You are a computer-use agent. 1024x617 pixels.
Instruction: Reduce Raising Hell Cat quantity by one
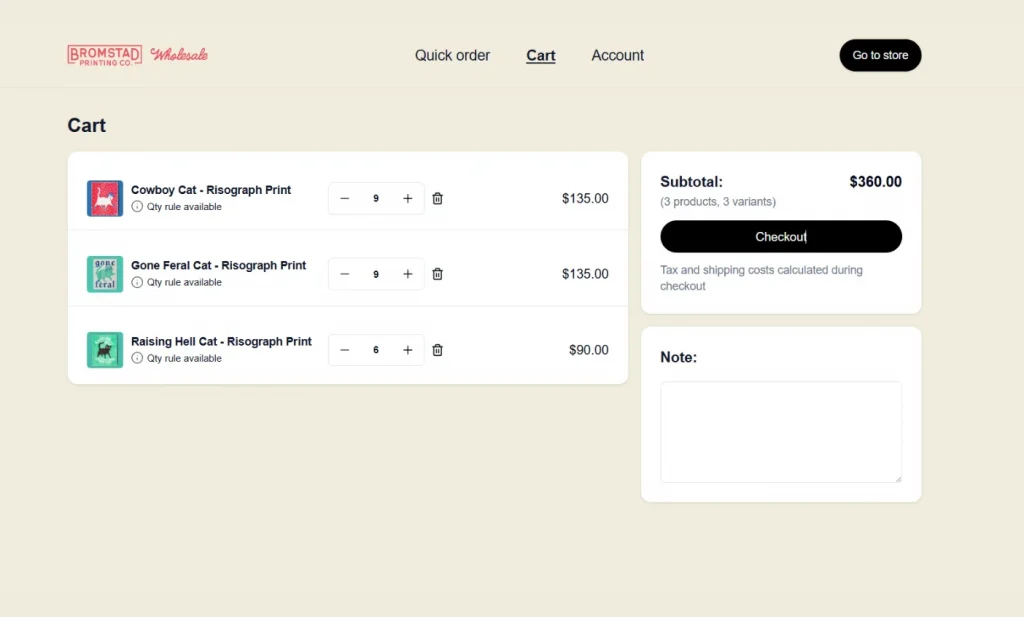pos(345,350)
